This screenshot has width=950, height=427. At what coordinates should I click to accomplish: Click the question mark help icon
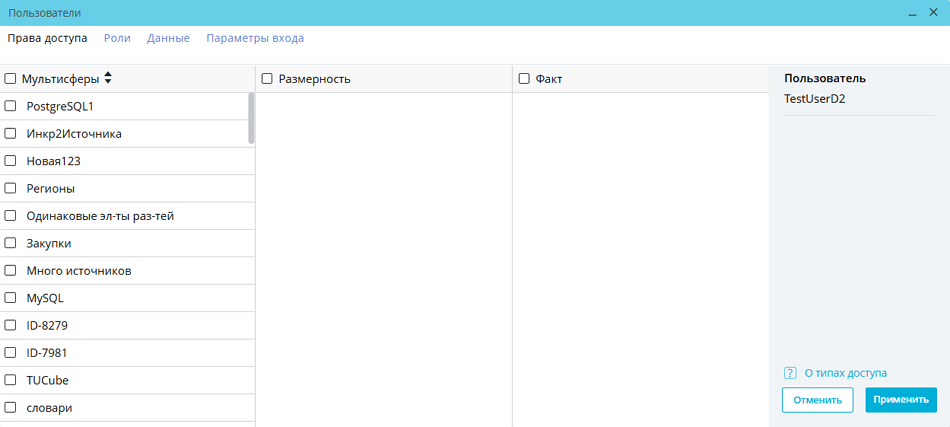pos(790,373)
